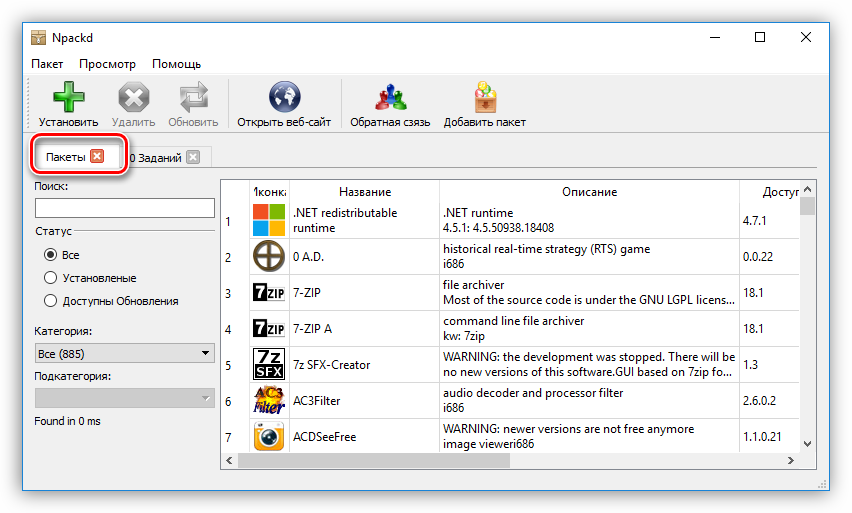Switch to the 0 Заданий tab
This screenshot has width=852, height=513.
158,157
